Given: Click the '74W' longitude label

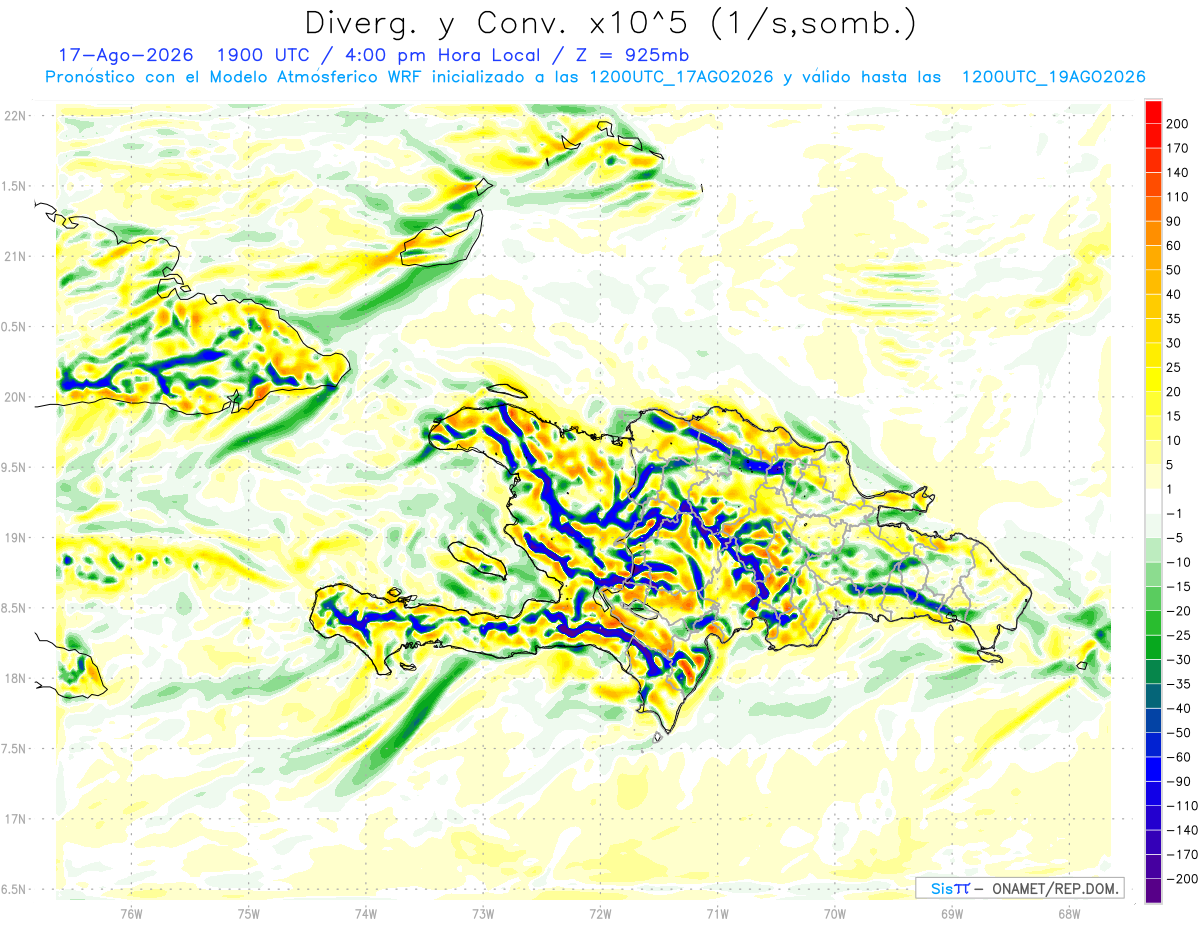Looking at the screenshot, I should coord(366,914).
